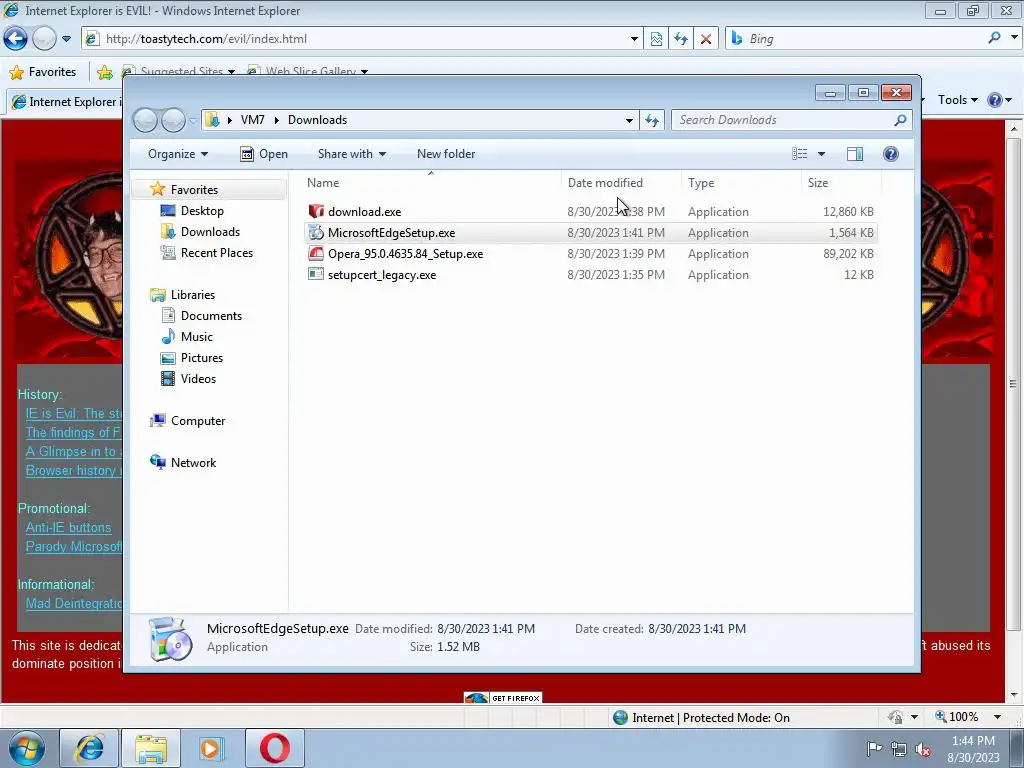Screen dimensions: 1024x768
Task: Click Add to Favorites bar icon
Action: 104,72
